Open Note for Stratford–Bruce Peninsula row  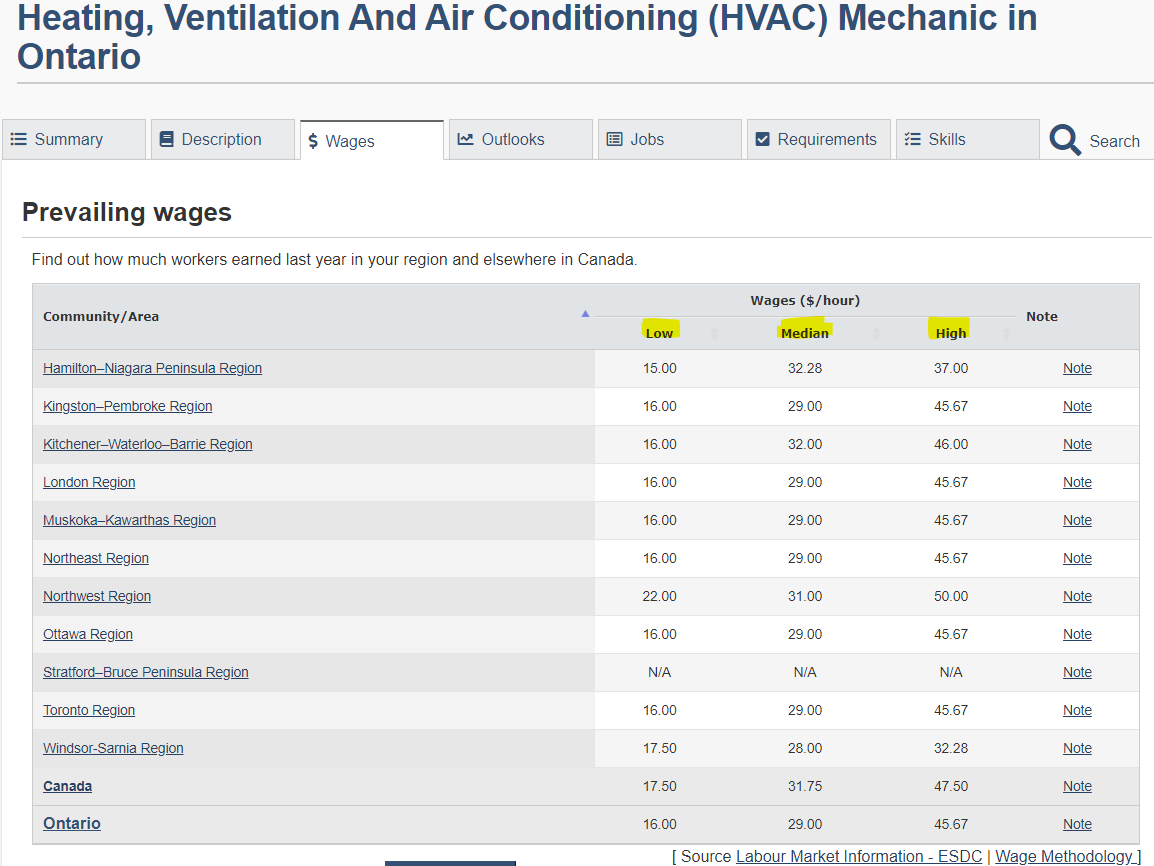[x=1077, y=672]
